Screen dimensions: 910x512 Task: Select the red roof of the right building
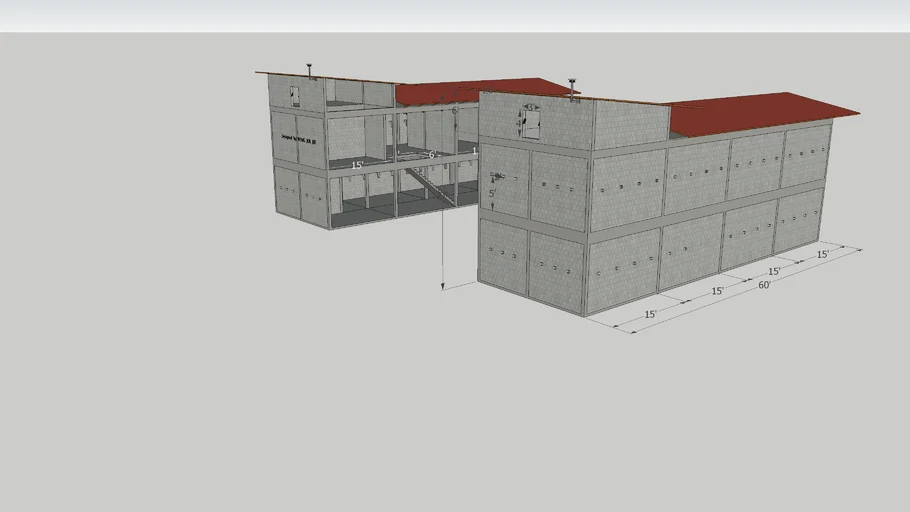[760, 112]
